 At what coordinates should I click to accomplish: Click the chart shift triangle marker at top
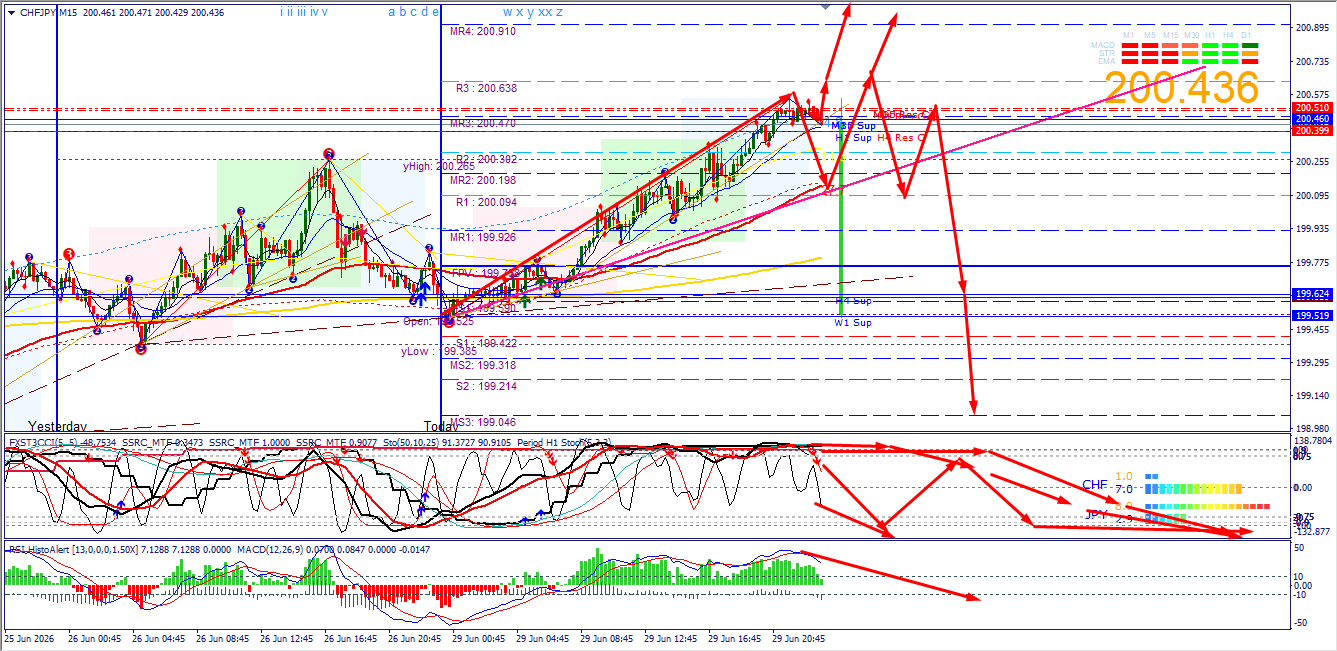click(825, 5)
